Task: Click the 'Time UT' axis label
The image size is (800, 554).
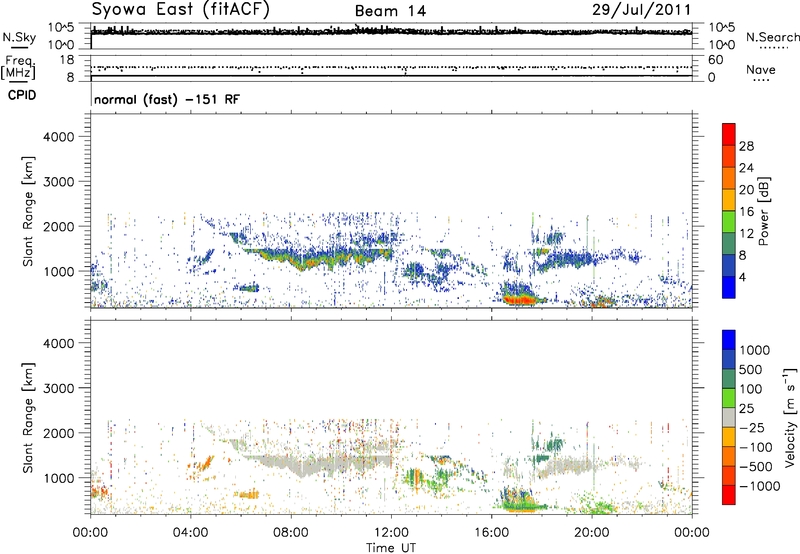Action: [391, 548]
